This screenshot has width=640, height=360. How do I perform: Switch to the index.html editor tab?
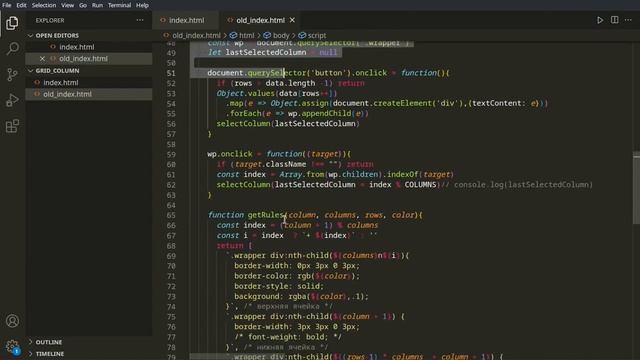point(187,20)
